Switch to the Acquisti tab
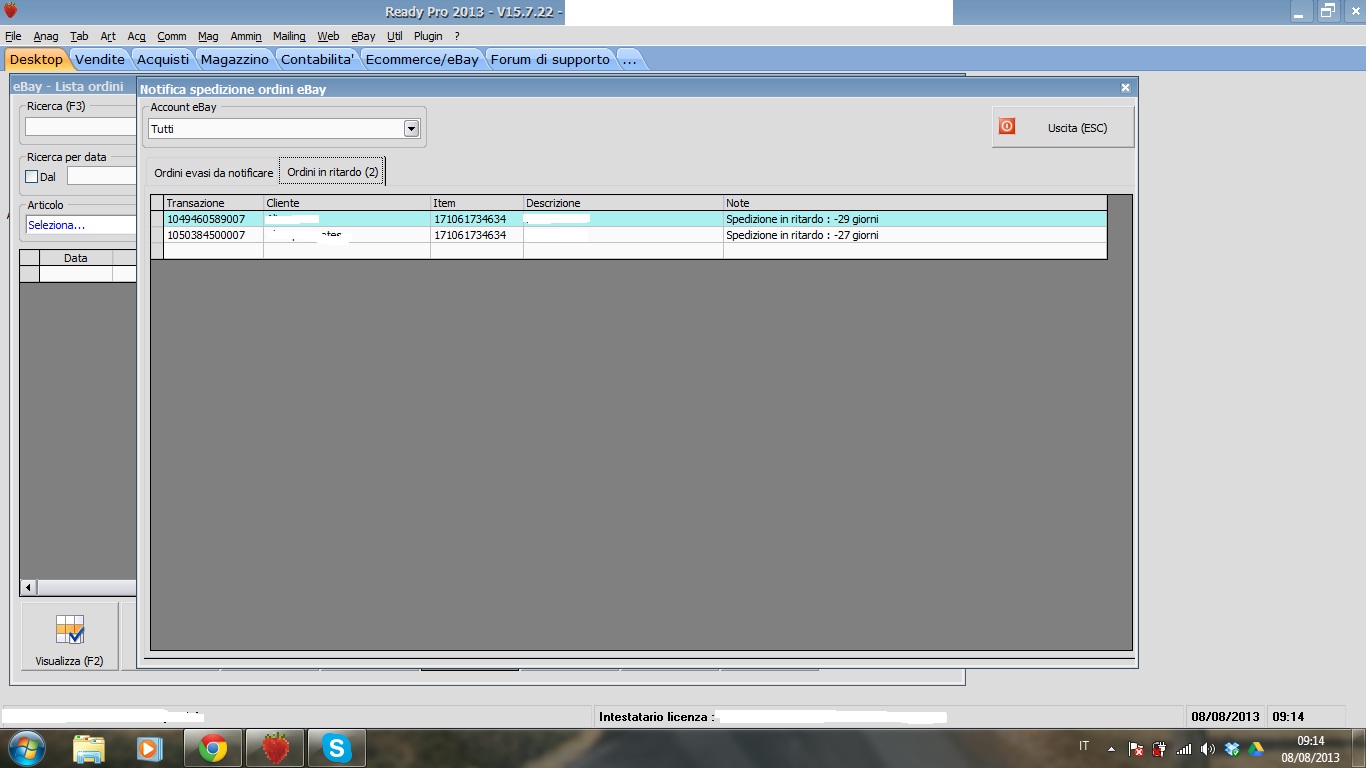Viewport: 1366px width, 768px height. pos(163,60)
